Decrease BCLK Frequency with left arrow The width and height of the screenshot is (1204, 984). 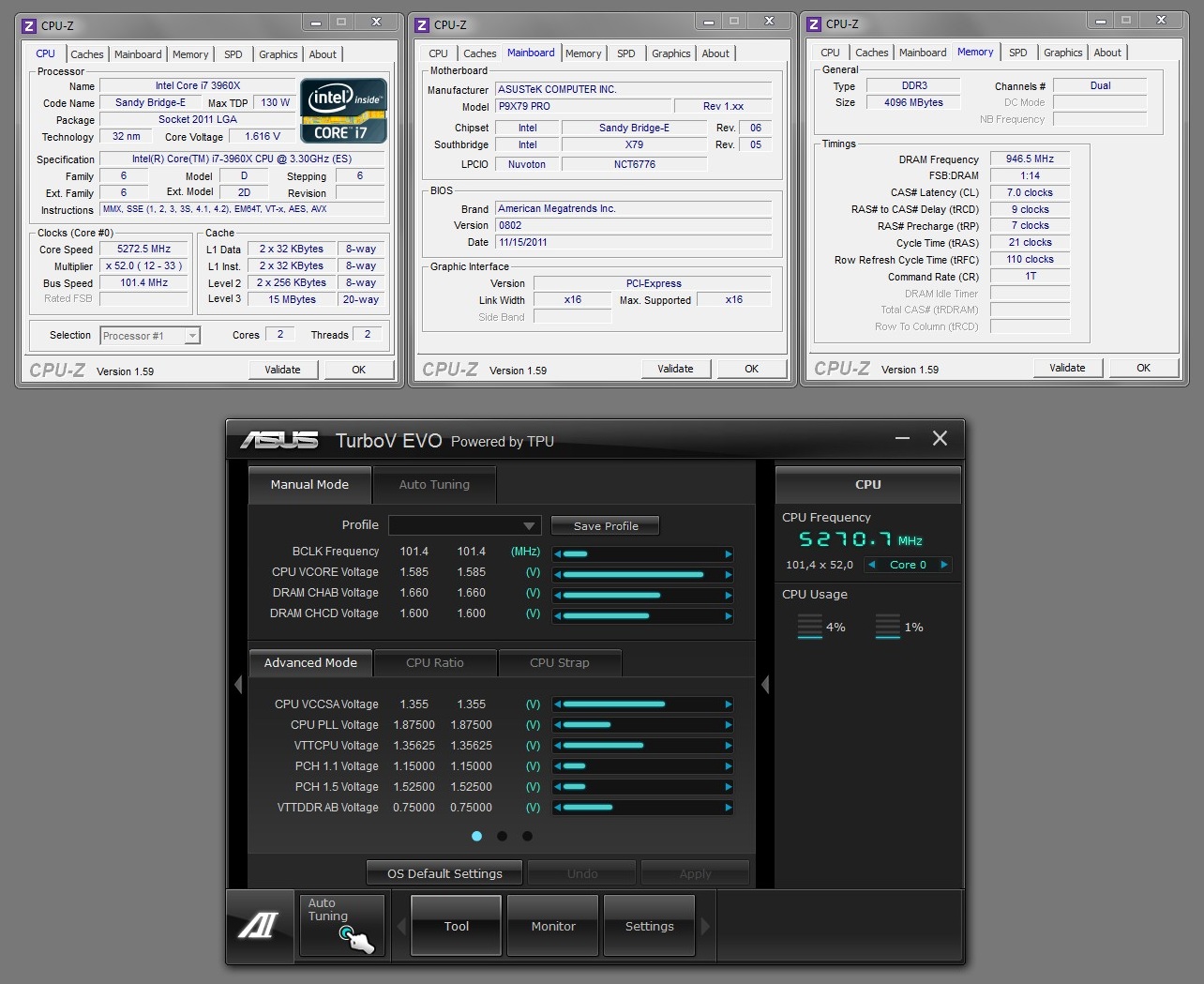click(558, 553)
